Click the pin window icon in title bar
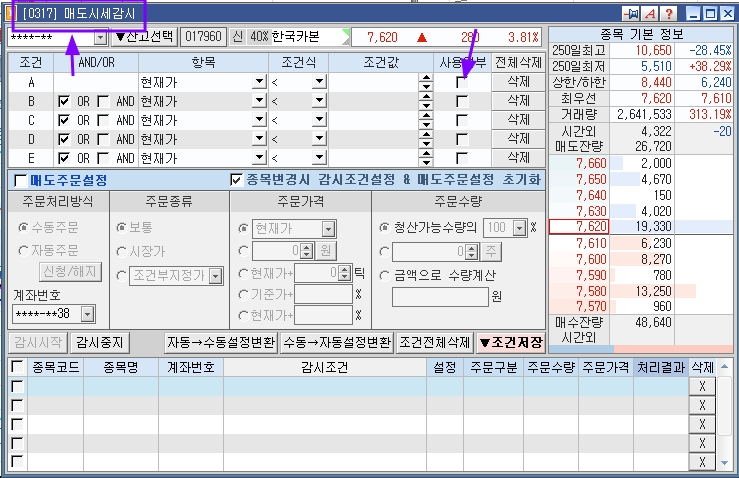739x478 pixels. pos(631,13)
